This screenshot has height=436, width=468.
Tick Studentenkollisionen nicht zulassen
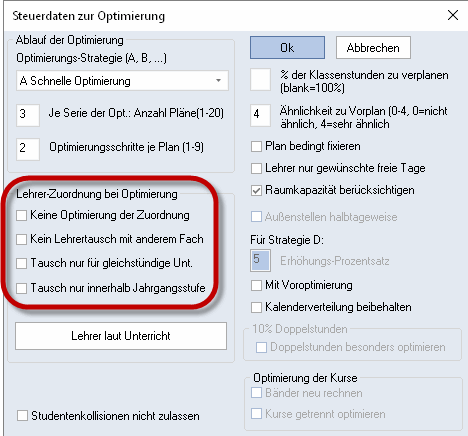click(x=22, y=416)
